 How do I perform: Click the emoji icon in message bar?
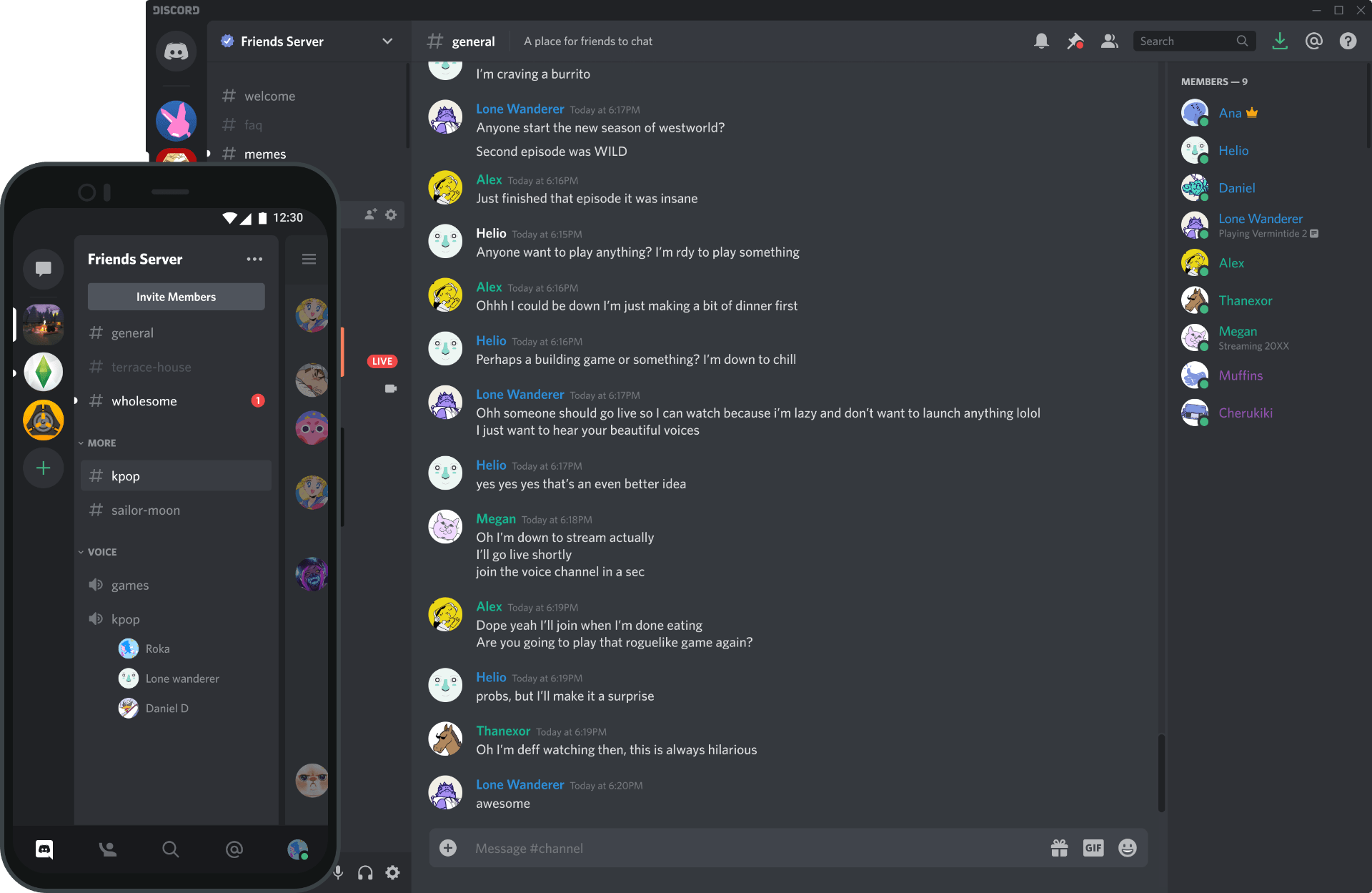pyautogui.click(x=1128, y=849)
